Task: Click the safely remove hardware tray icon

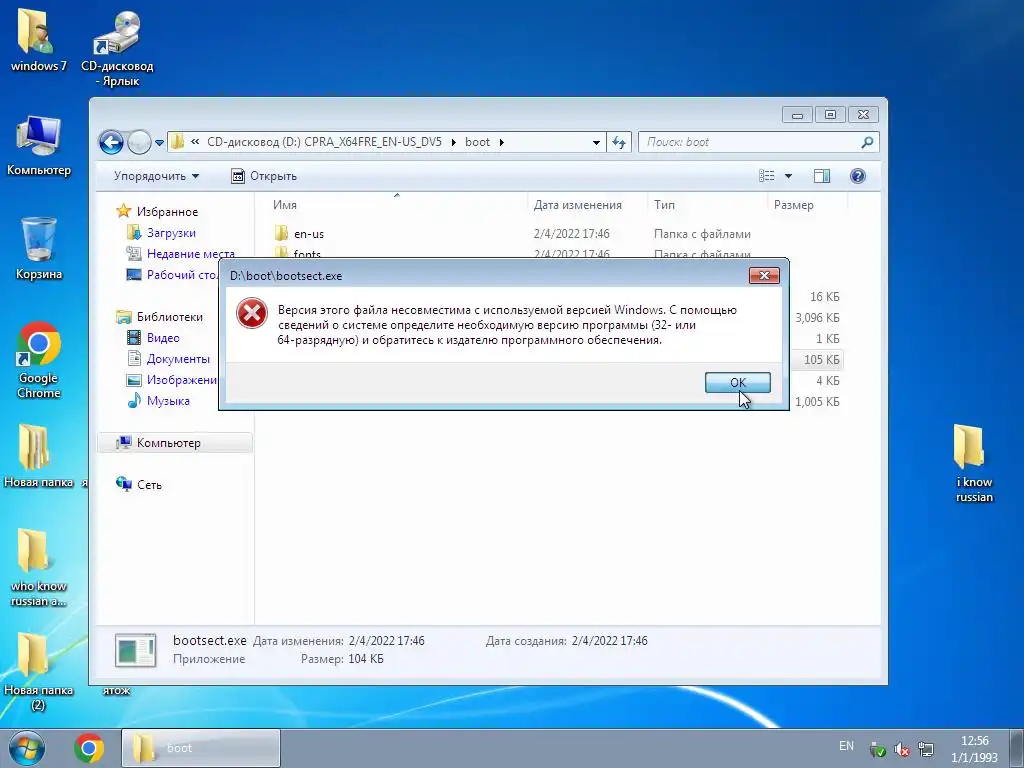Action: (878, 750)
